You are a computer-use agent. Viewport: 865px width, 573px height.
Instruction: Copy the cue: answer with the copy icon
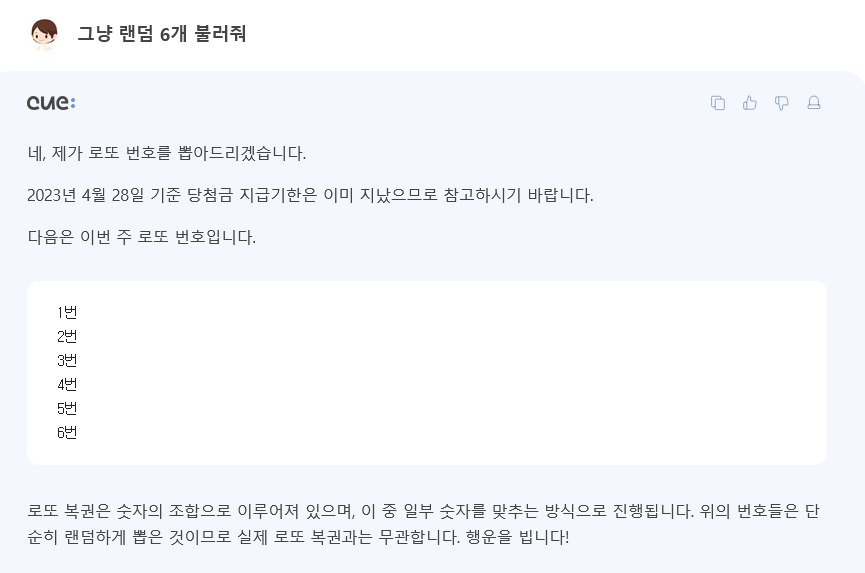click(x=718, y=103)
